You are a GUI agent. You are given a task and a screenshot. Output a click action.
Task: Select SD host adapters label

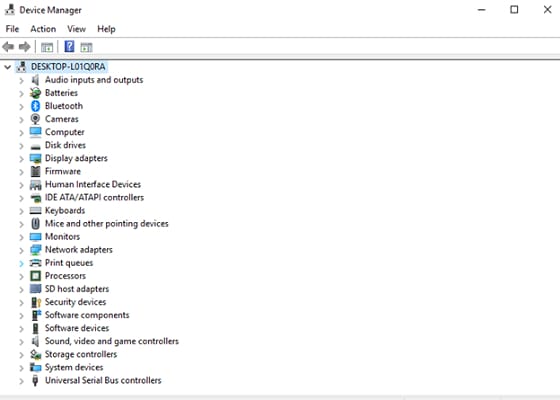(x=77, y=289)
